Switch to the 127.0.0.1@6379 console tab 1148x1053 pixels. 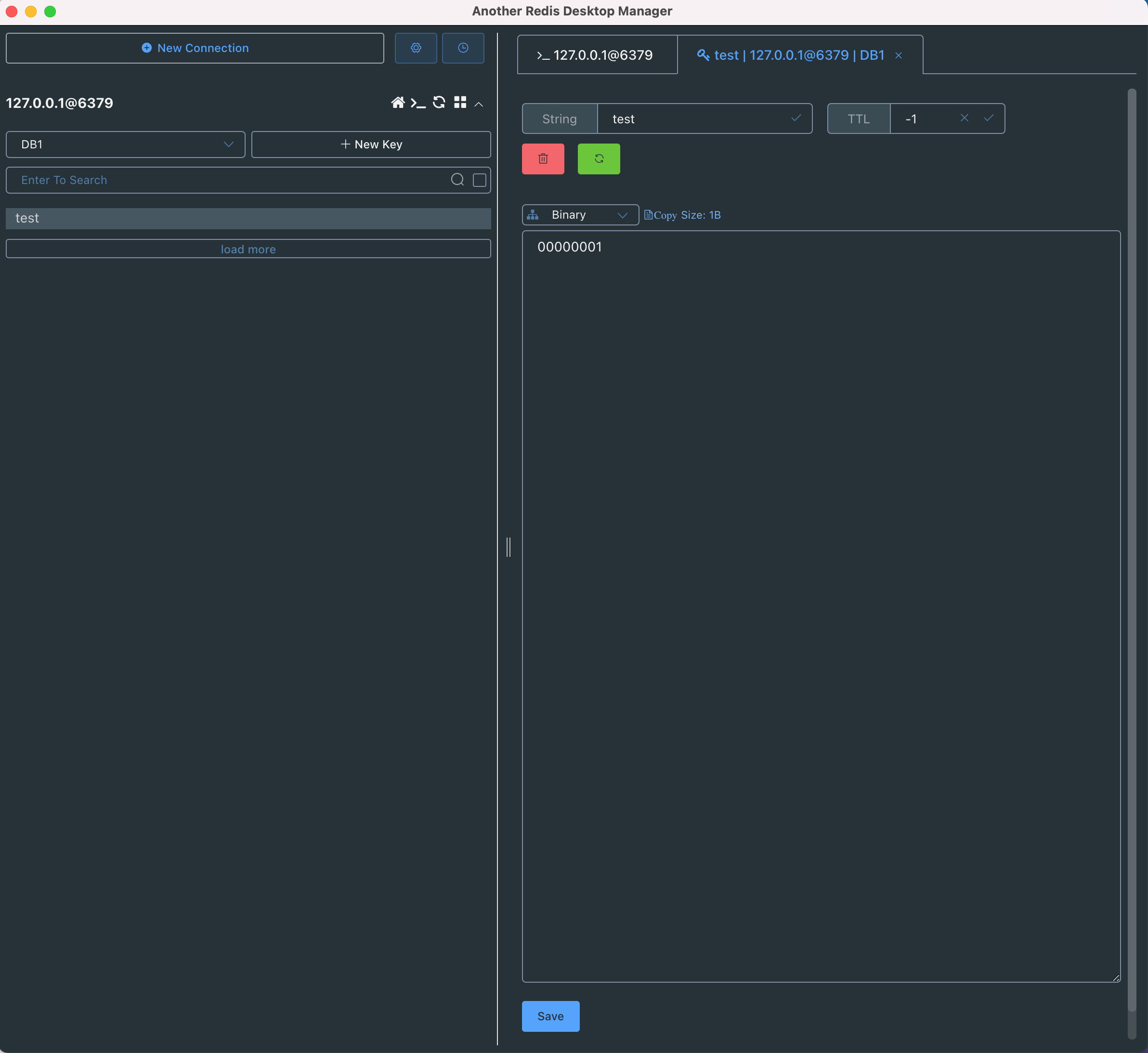[x=597, y=55]
